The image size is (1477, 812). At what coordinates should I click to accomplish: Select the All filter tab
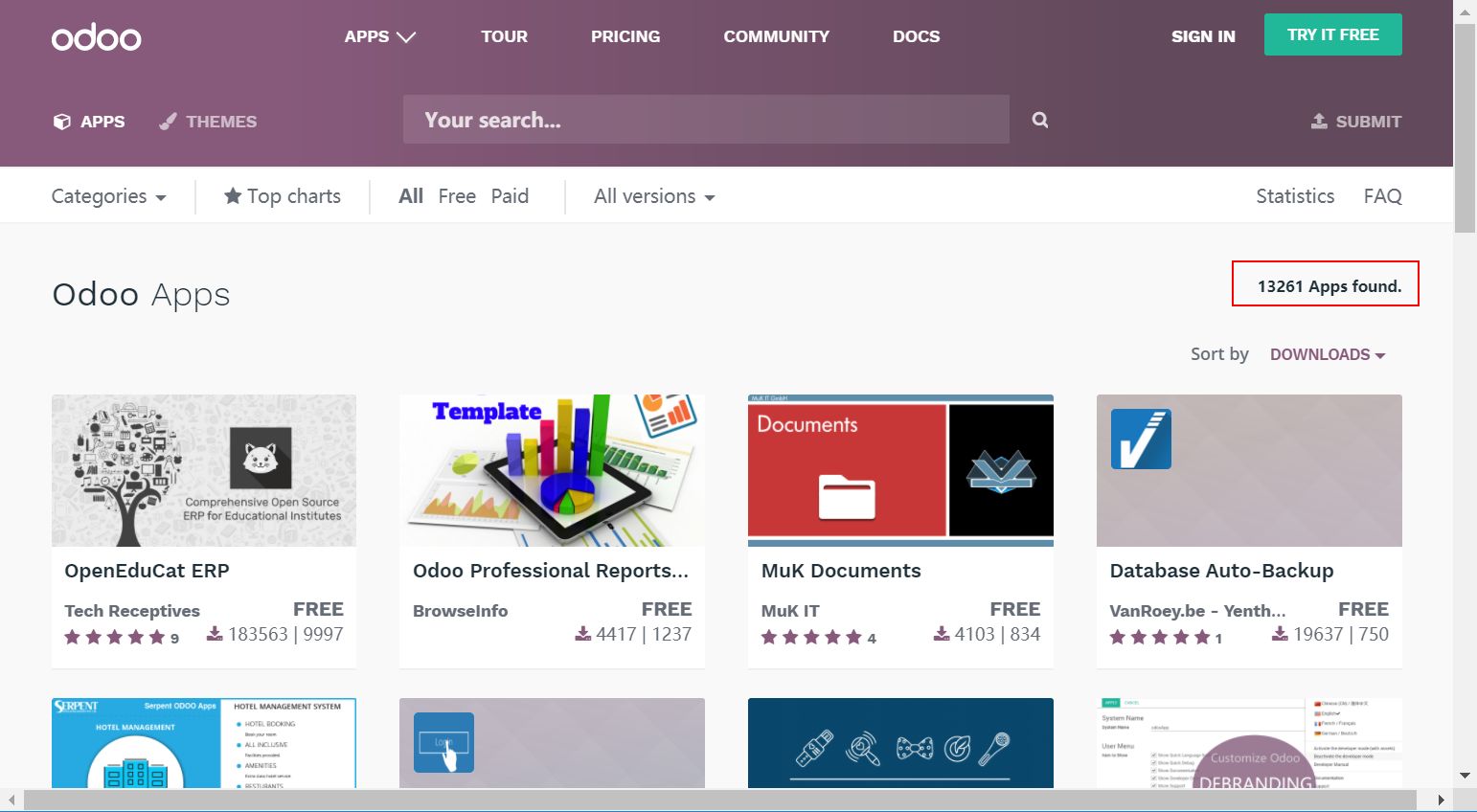coord(411,196)
